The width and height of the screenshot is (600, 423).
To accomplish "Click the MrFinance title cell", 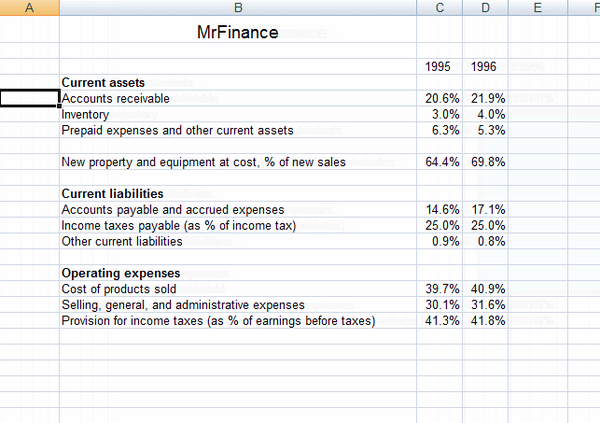I will [x=238, y=32].
